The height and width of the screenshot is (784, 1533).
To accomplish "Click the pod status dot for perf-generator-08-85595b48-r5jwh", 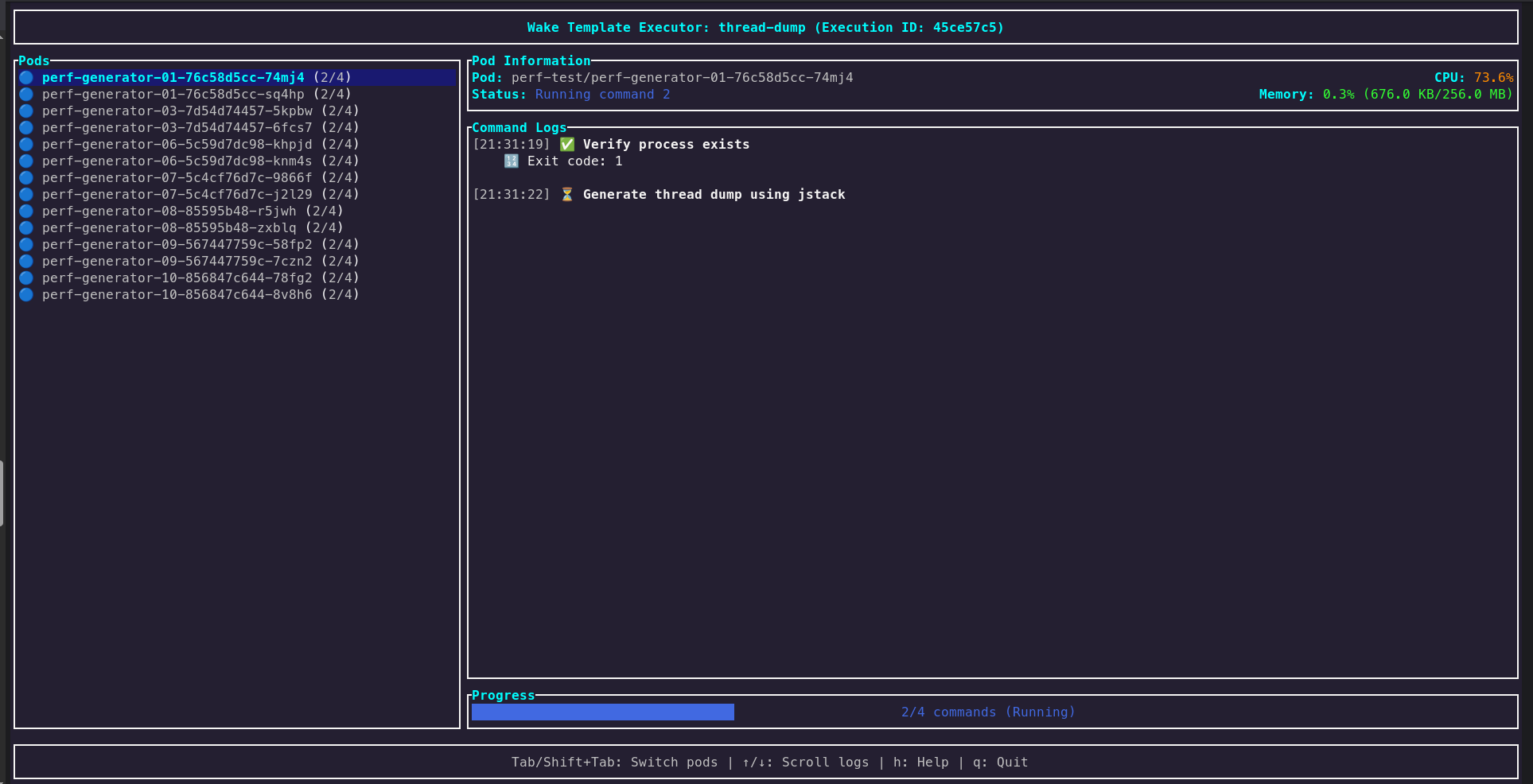I will point(25,211).
